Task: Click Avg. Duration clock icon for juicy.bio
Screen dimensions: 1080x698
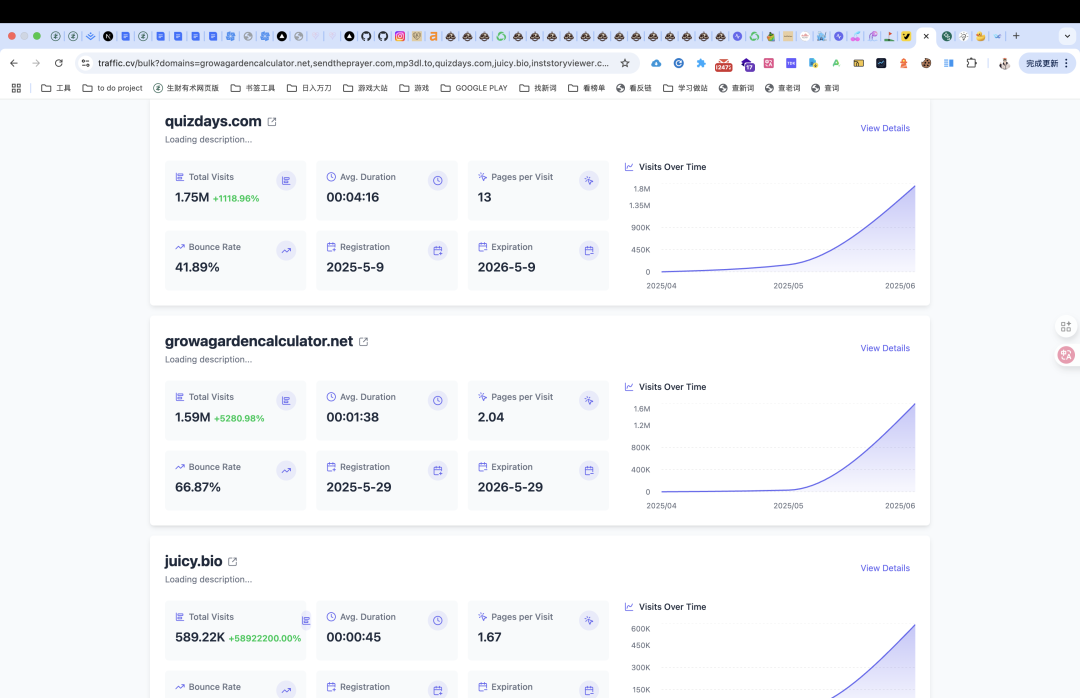Action: tap(437, 620)
